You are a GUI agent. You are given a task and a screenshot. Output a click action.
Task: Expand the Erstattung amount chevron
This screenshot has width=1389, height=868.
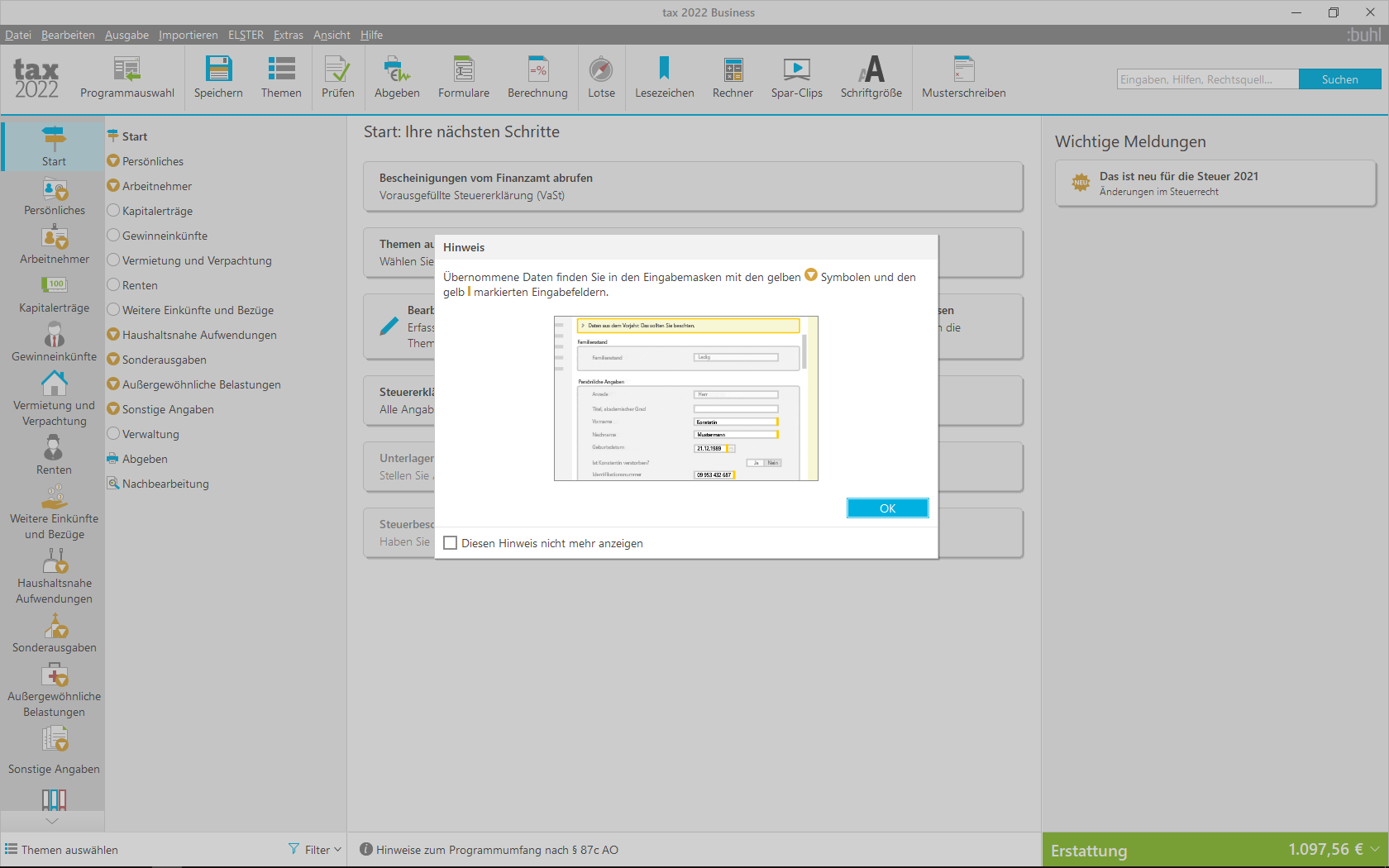click(x=1374, y=849)
